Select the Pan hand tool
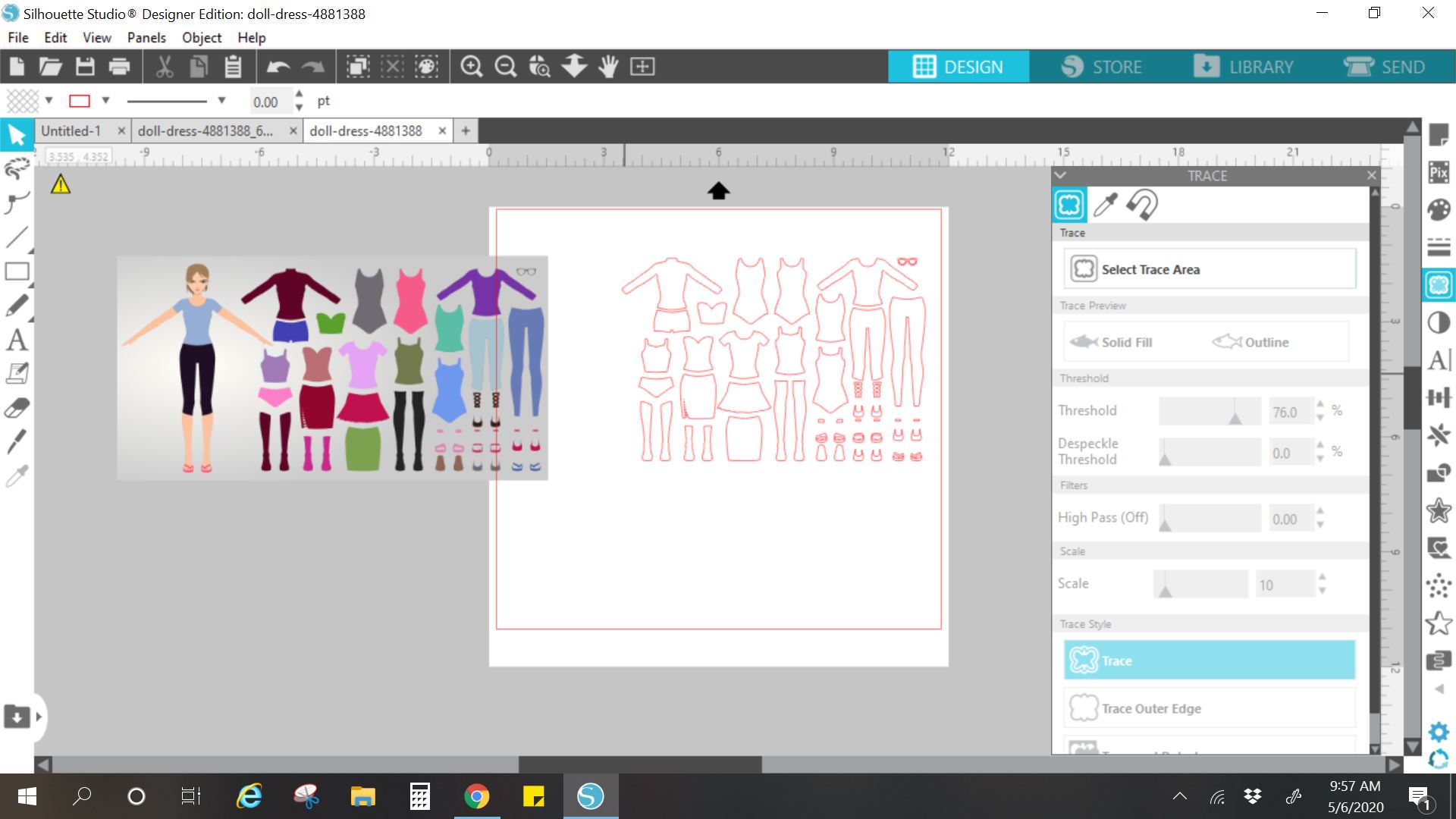This screenshot has width=1456, height=819. point(608,67)
